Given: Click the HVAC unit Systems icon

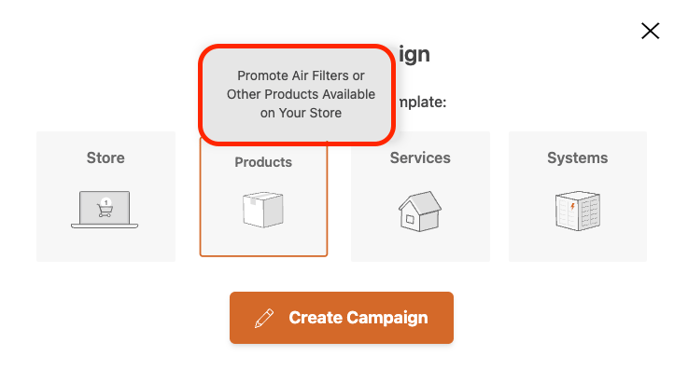Looking at the screenshot, I should [x=577, y=211].
